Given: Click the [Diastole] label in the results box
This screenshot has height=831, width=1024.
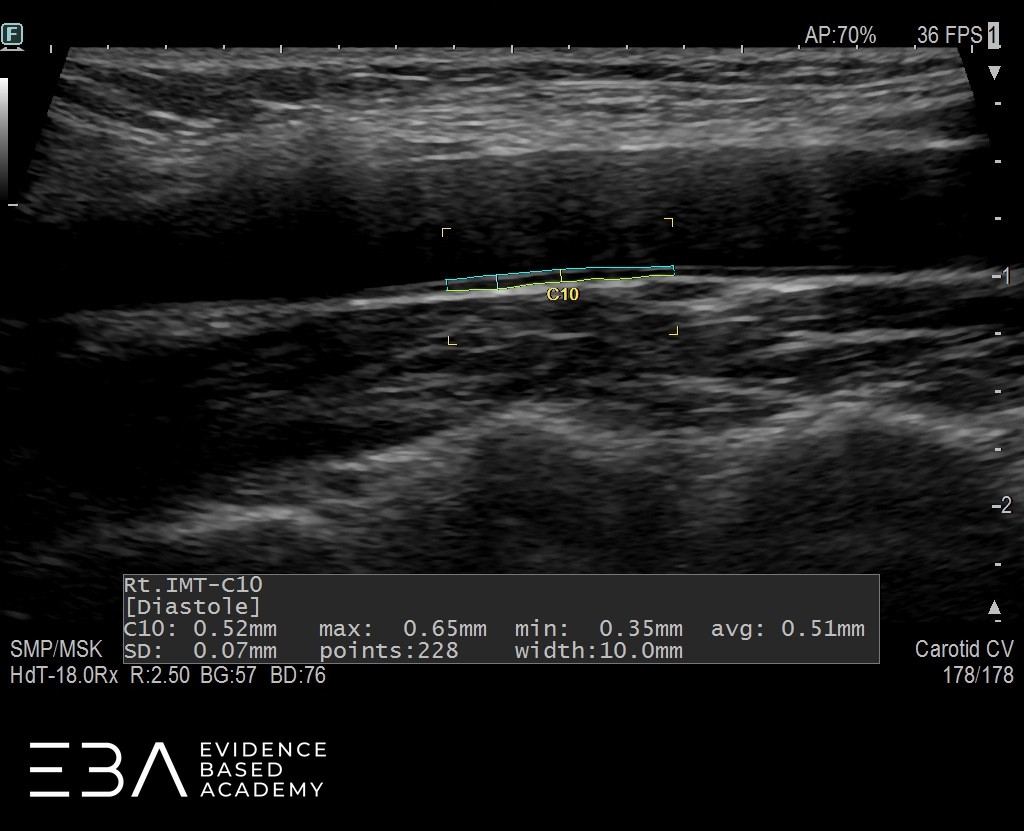Looking at the screenshot, I should 192,606.
